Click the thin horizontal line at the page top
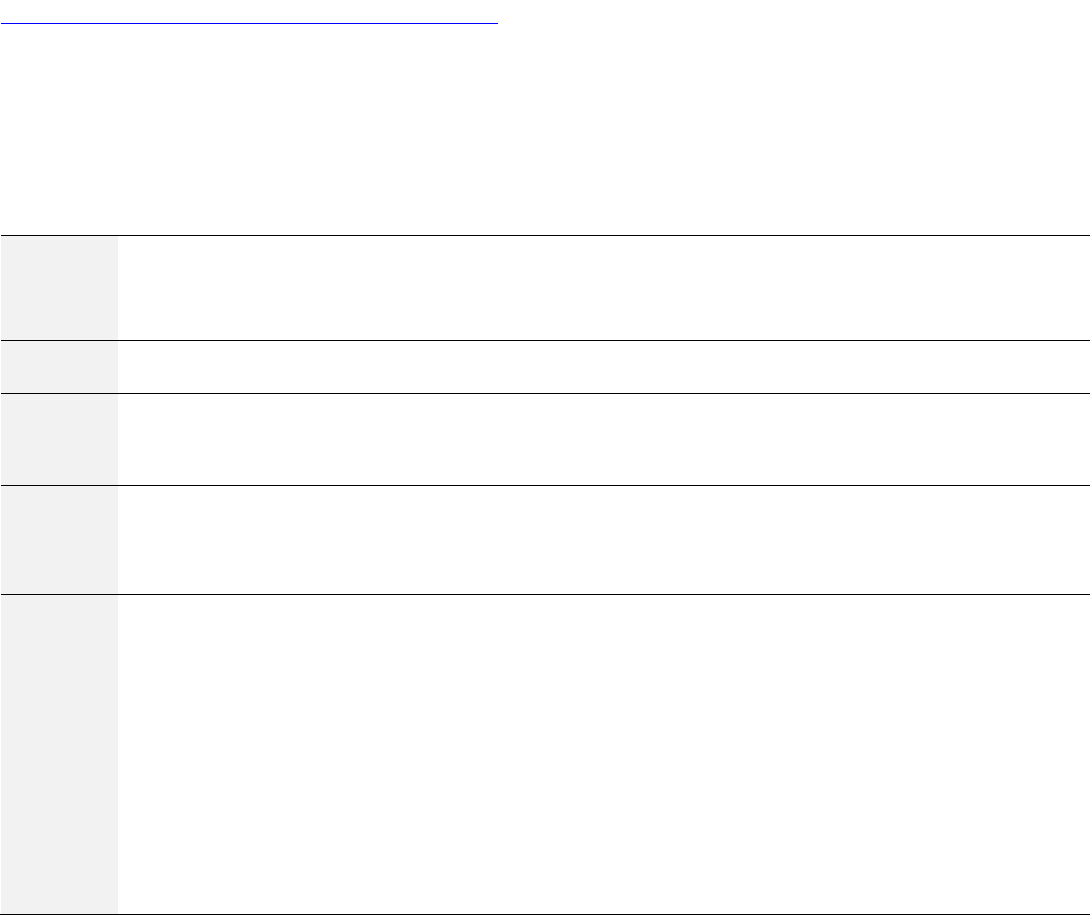This screenshot has width=1090, height=915. (x=248, y=20)
